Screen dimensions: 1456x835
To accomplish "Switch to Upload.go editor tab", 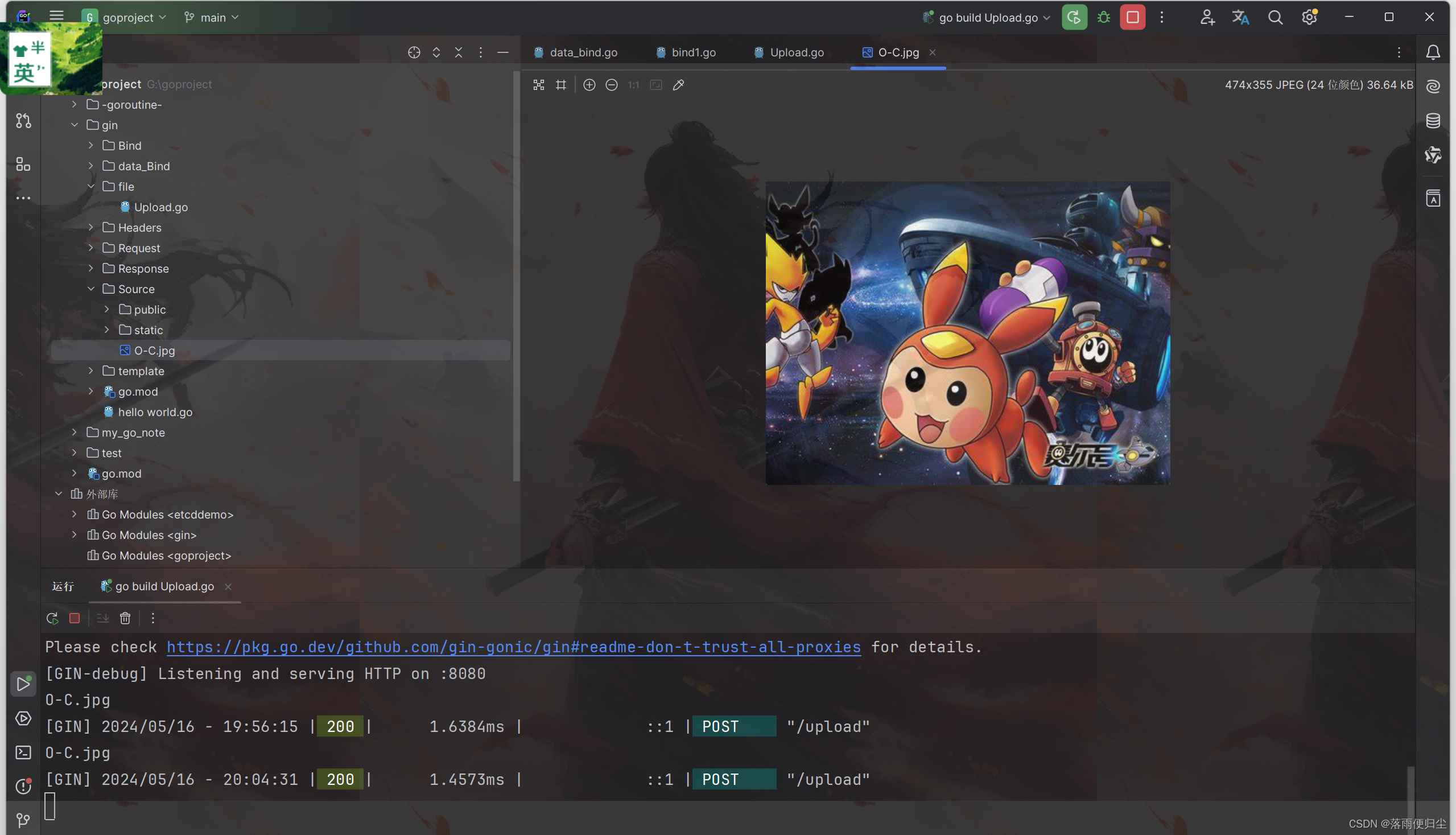I will [x=789, y=52].
